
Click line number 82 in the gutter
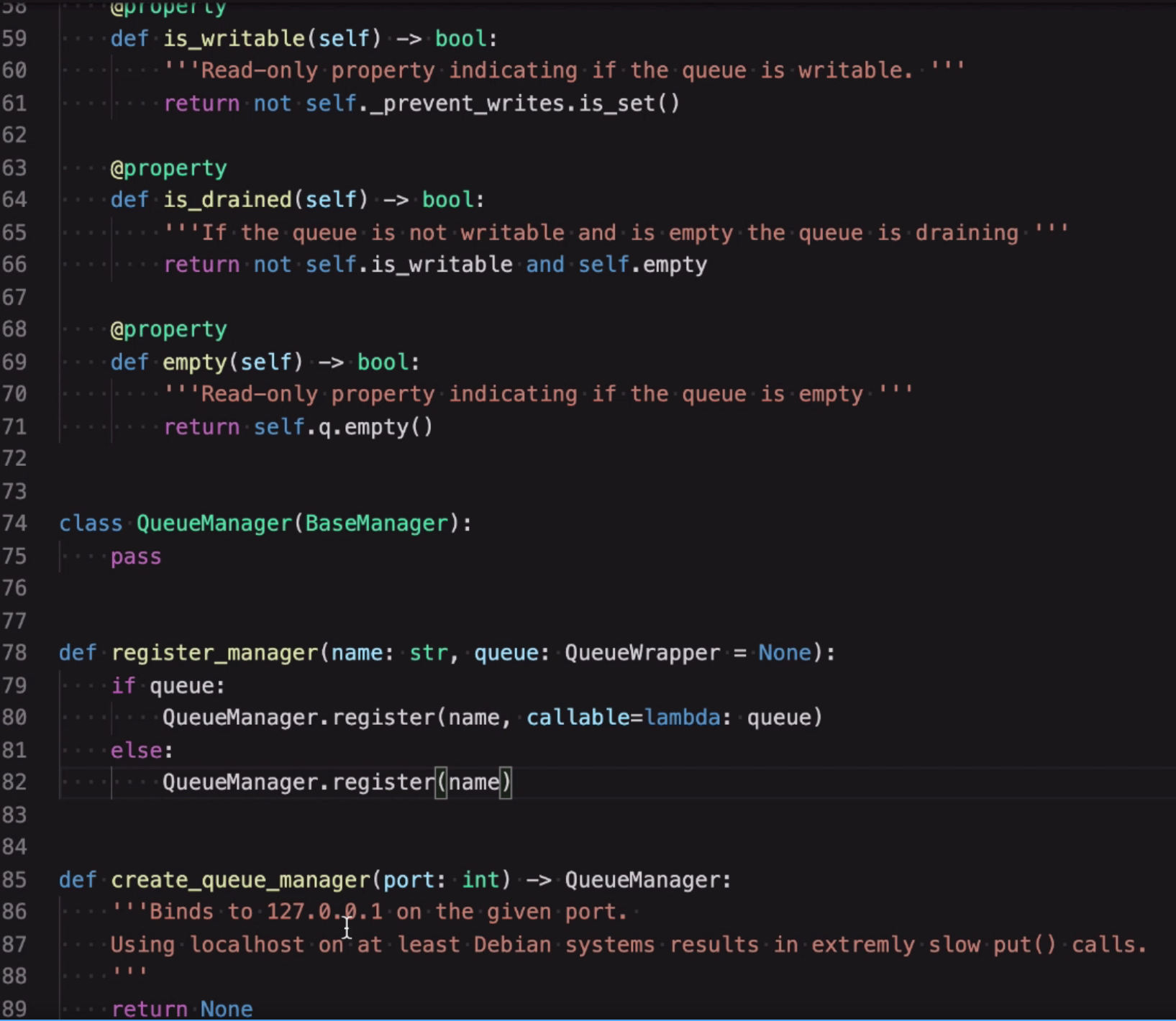[x=14, y=782]
